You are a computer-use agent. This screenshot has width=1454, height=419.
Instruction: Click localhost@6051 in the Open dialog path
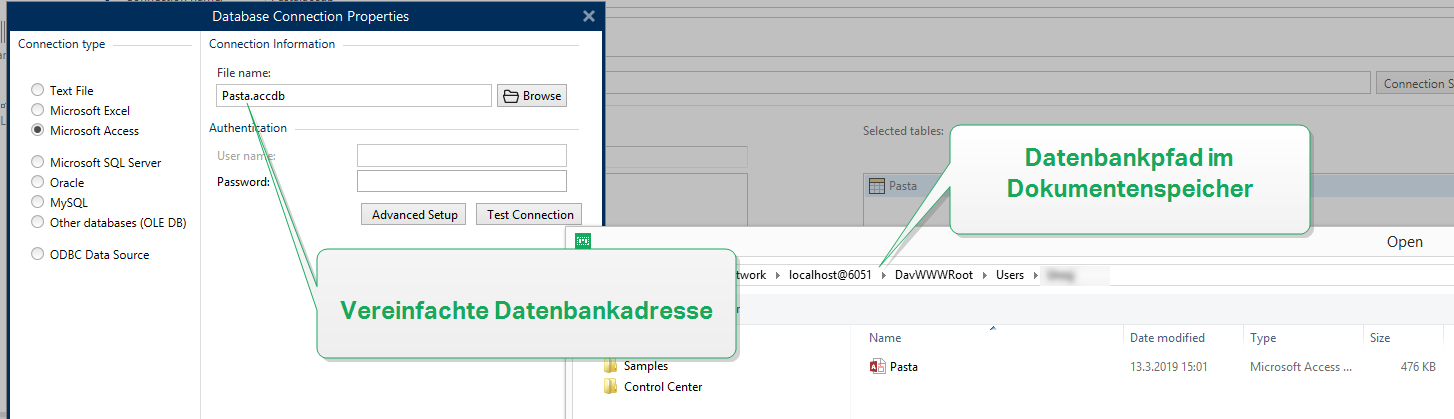[x=830, y=274]
